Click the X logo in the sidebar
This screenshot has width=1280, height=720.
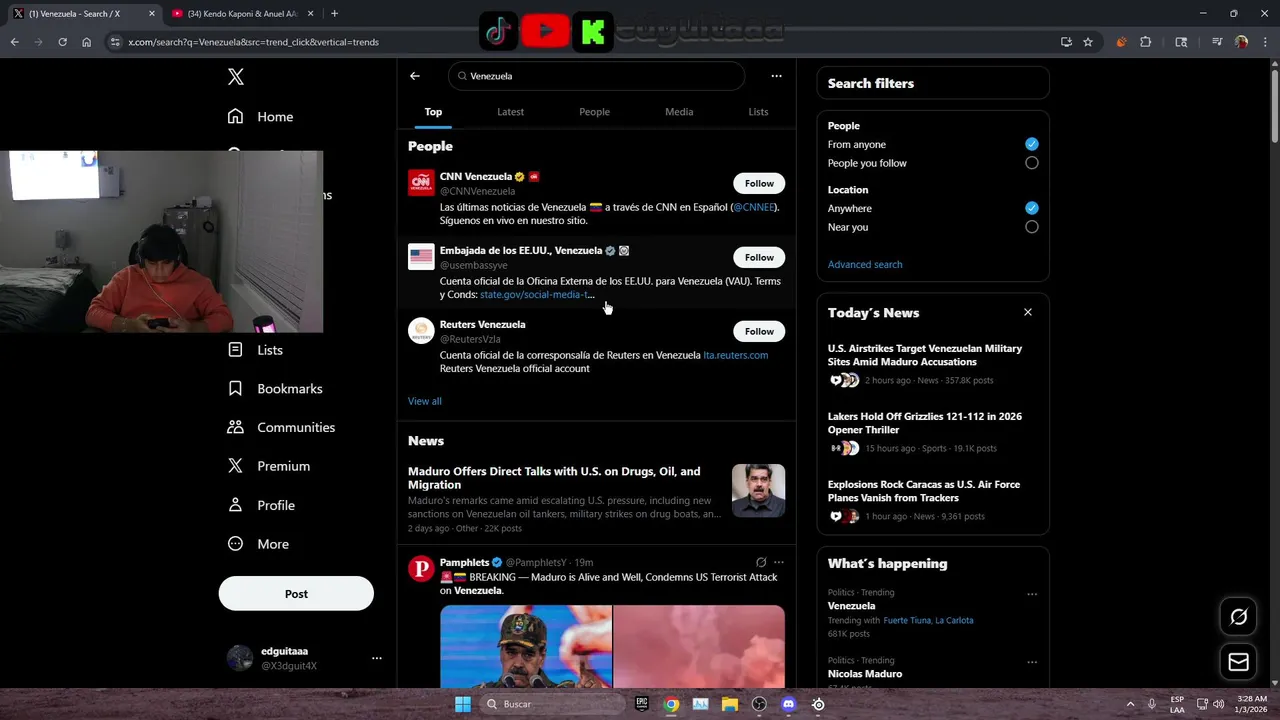[236, 77]
